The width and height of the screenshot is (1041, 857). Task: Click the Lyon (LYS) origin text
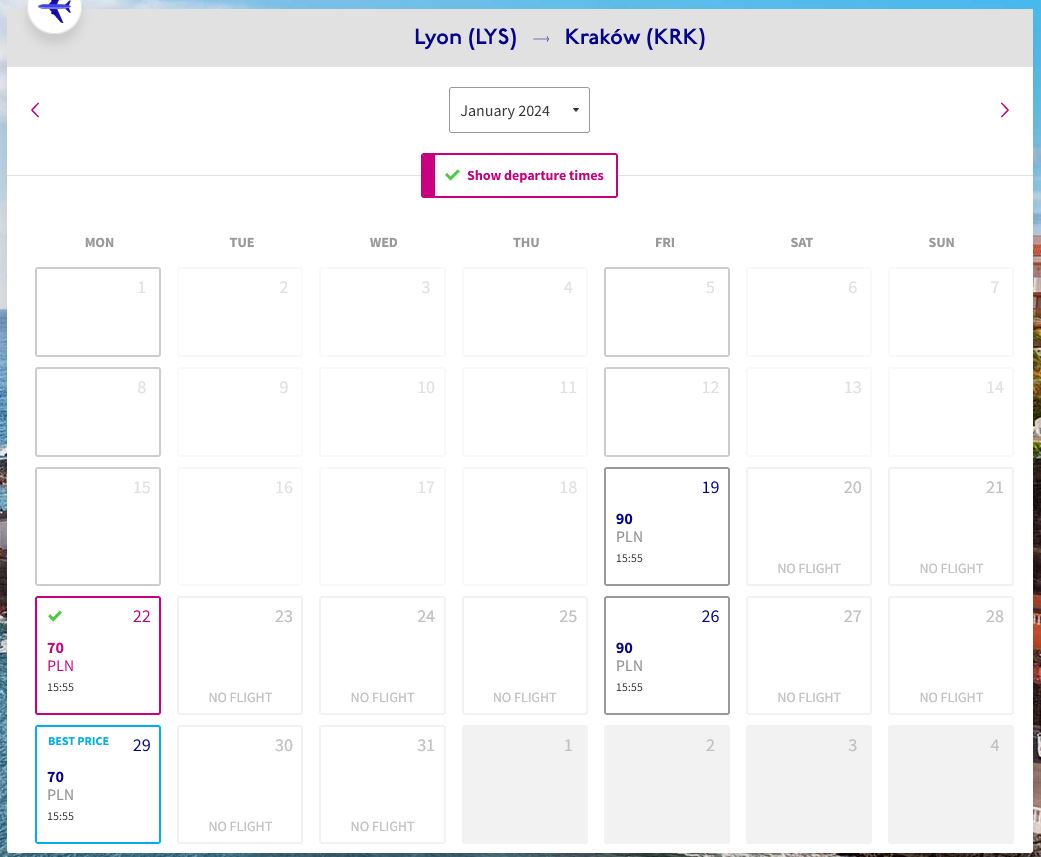pos(465,37)
